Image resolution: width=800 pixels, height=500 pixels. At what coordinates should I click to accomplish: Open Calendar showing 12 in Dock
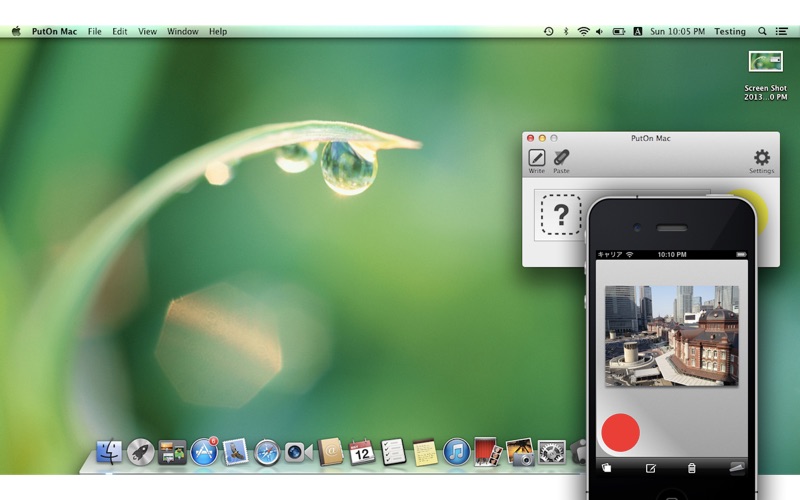(362, 452)
